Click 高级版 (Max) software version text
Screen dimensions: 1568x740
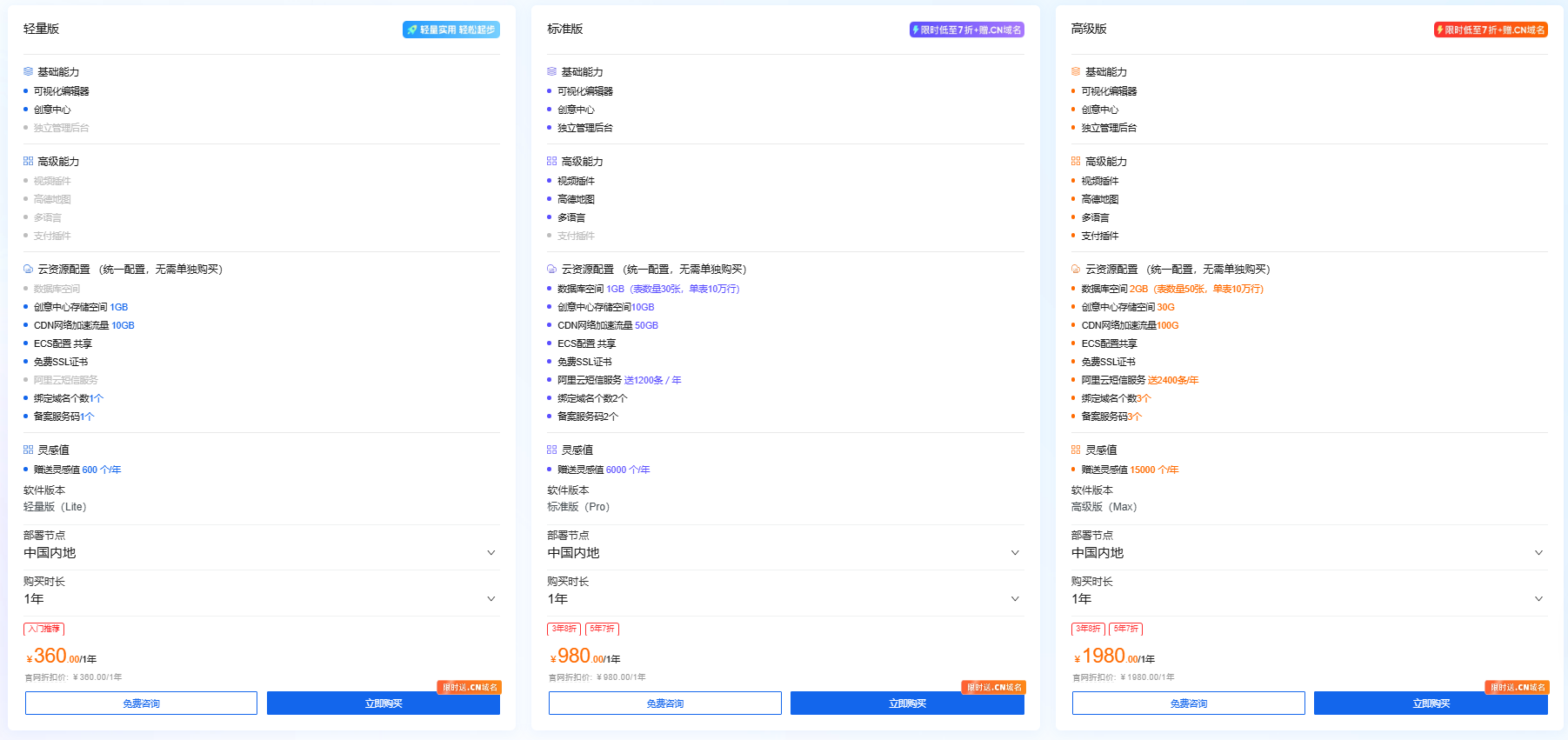[1104, 507]
